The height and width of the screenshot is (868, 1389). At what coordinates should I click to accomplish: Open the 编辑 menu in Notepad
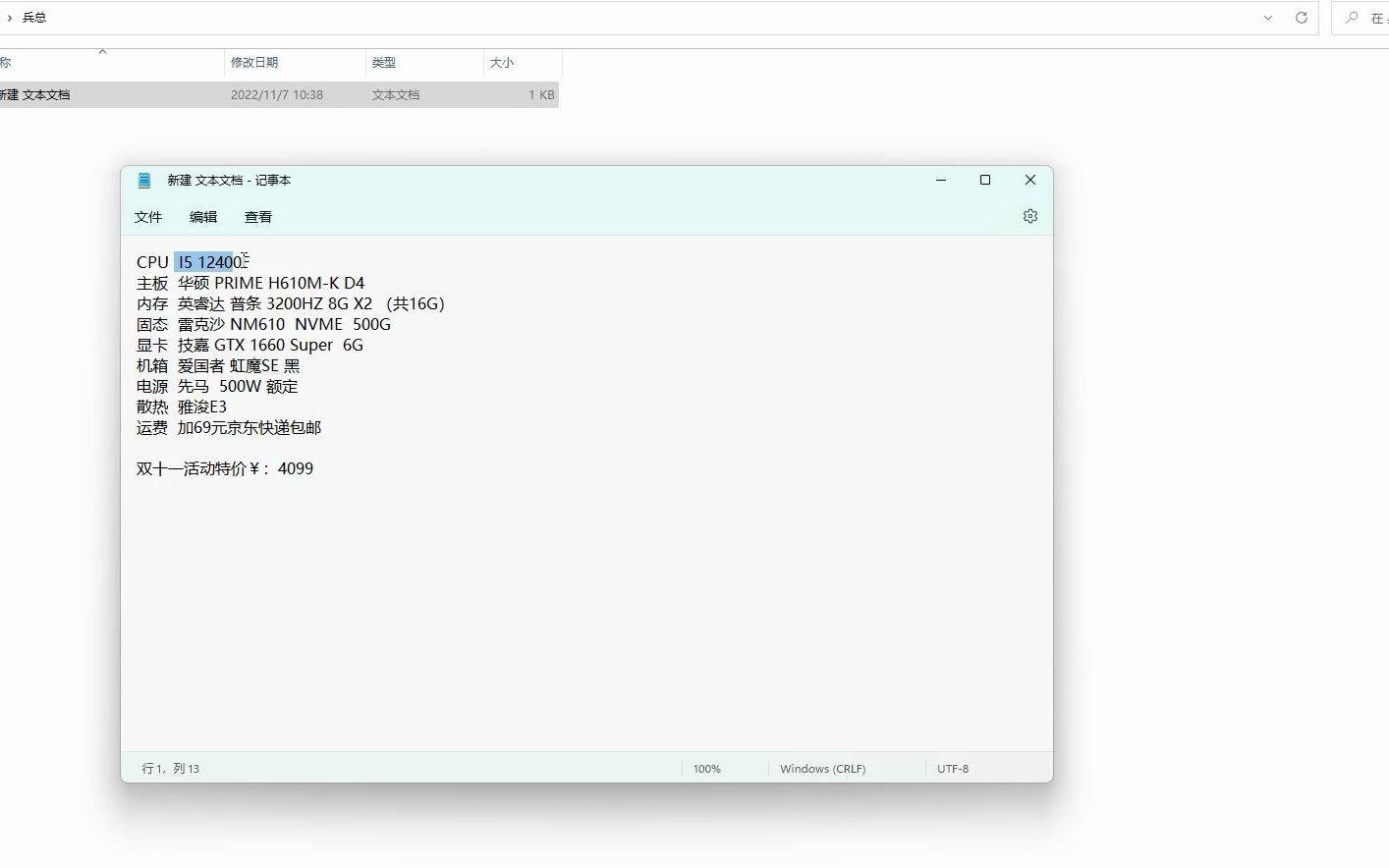click(x=203, y=217)
